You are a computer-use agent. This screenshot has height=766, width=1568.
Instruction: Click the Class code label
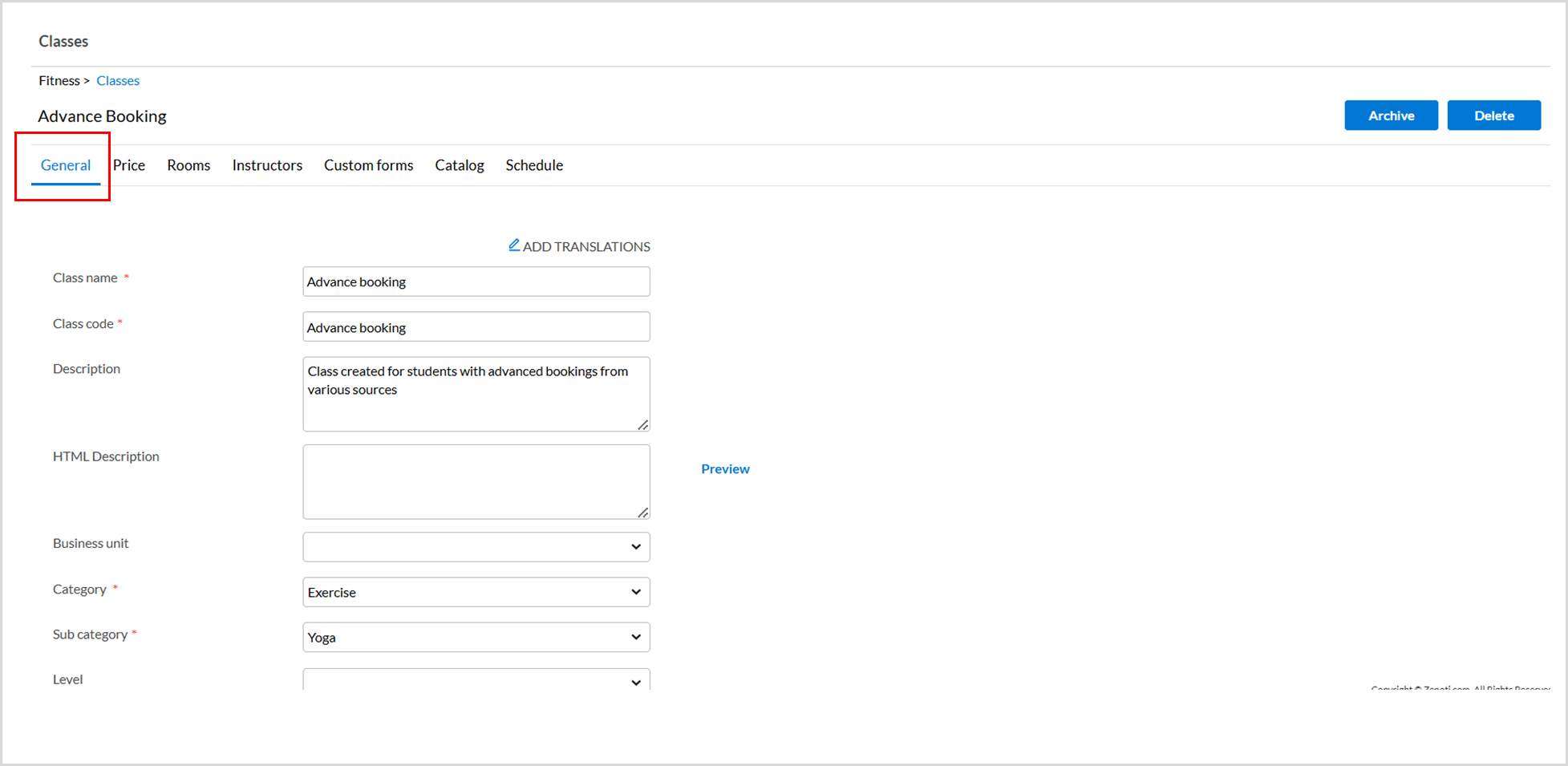83,323
